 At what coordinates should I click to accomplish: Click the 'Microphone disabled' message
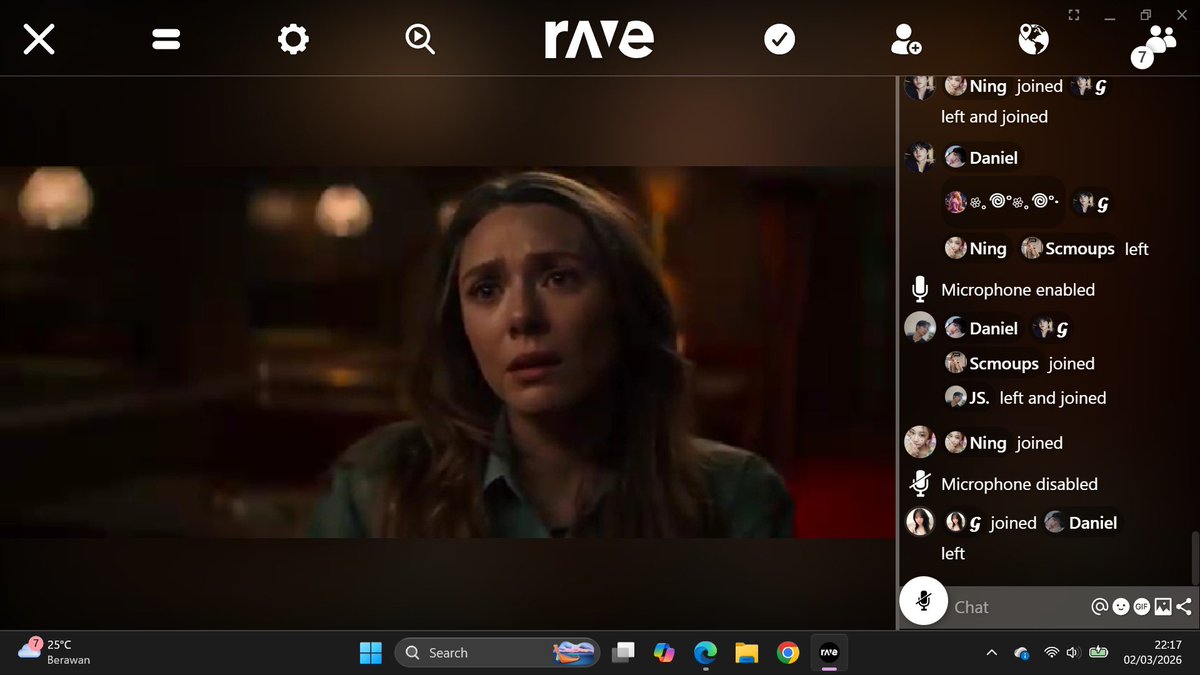tap(1019, 484)
